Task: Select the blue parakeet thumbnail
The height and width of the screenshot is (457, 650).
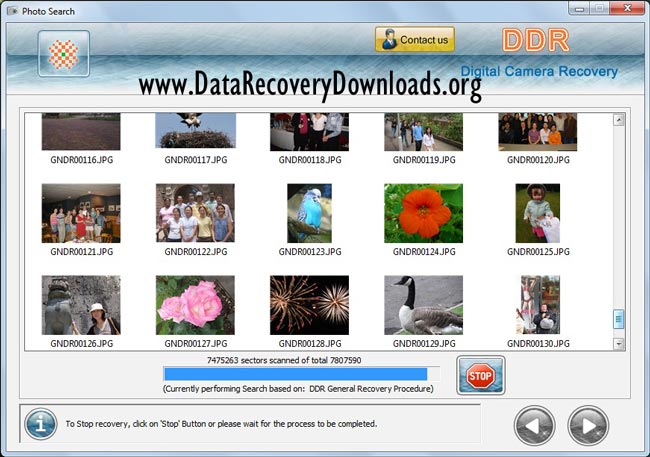Action: [309, 213]
